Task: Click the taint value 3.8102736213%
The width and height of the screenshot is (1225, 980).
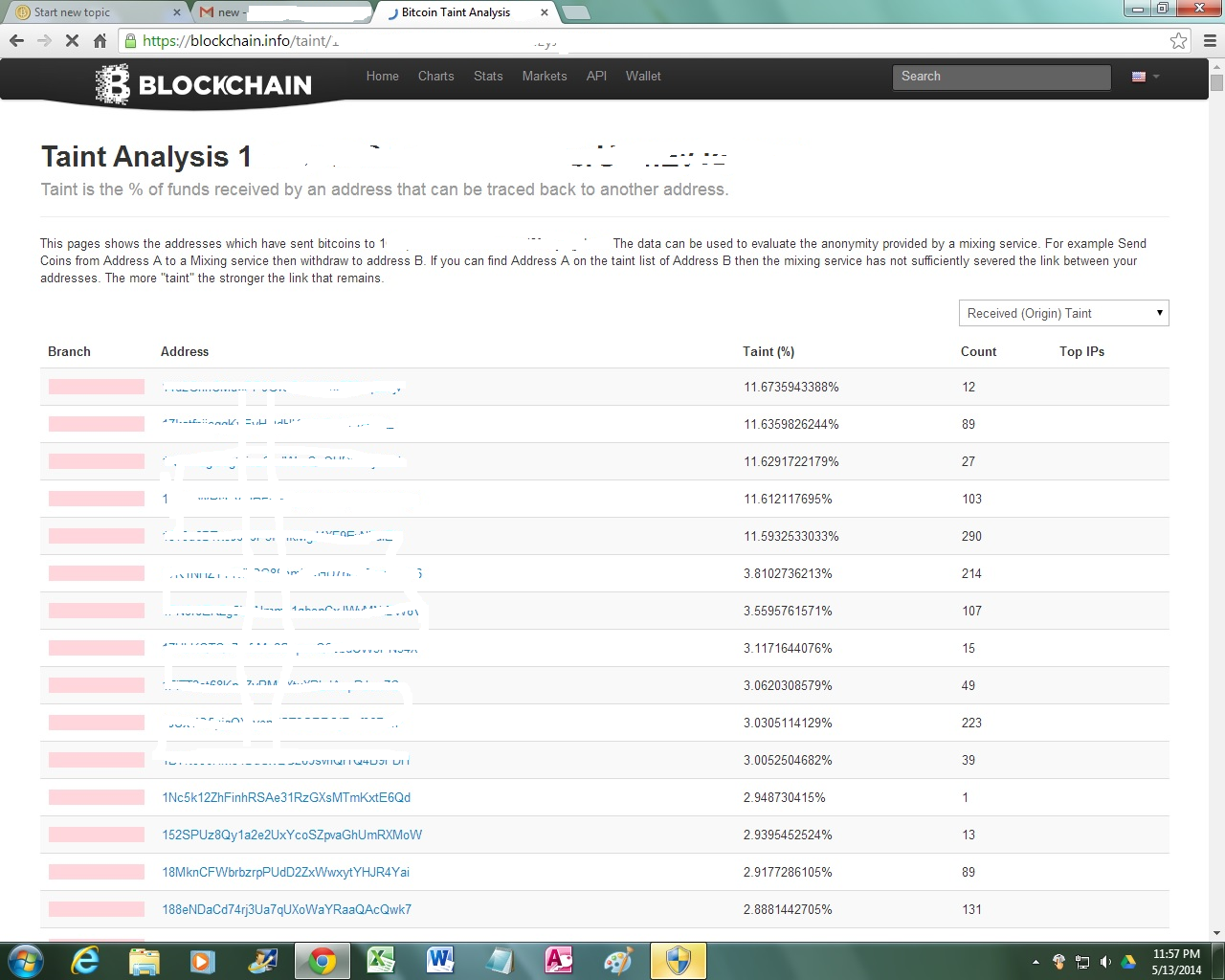Action: pyautogui.click(x=788, y=573)
